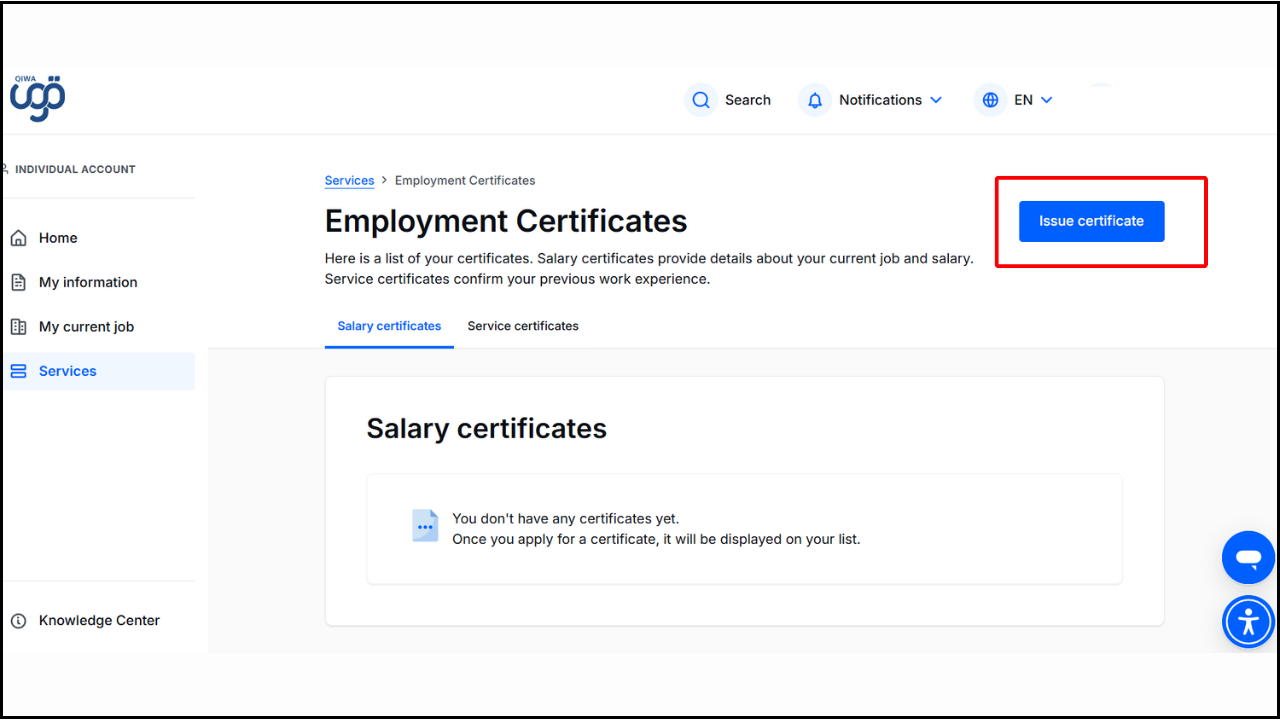The height and width of the screenshot is (720, 1280).
Task: Click the notifications bell icon
Action: 815,100
